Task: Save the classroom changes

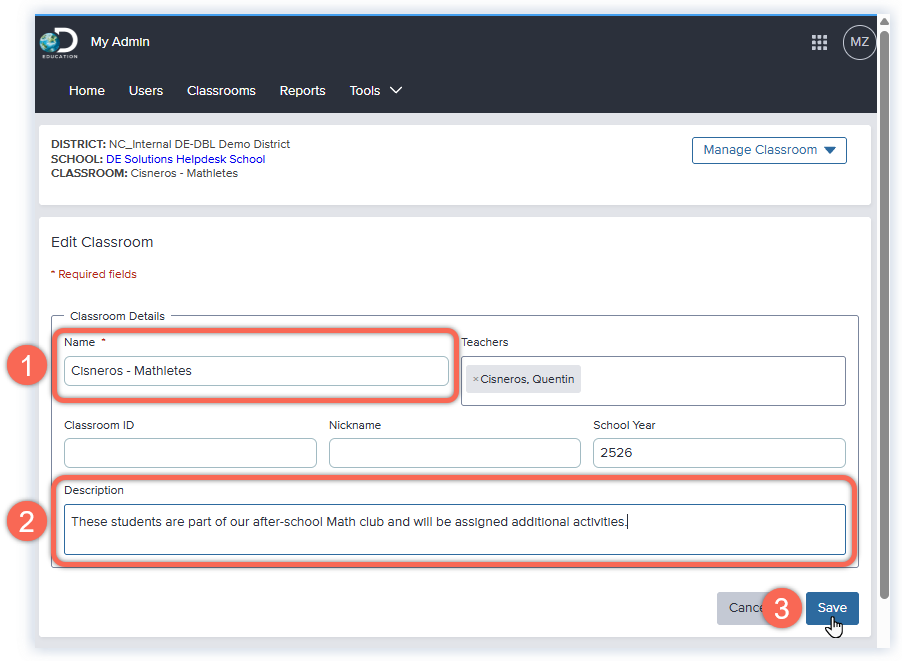Action: [832, 607]
